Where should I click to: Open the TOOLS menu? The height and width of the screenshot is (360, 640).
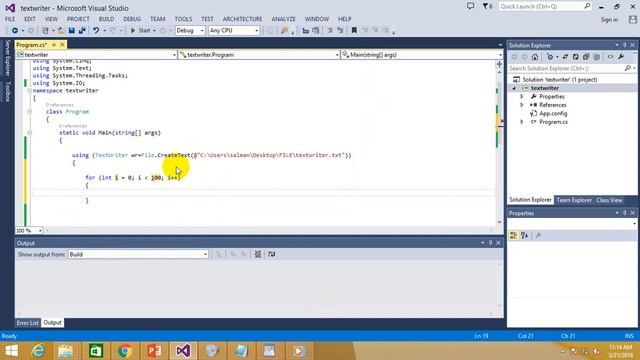coord(183,19)
